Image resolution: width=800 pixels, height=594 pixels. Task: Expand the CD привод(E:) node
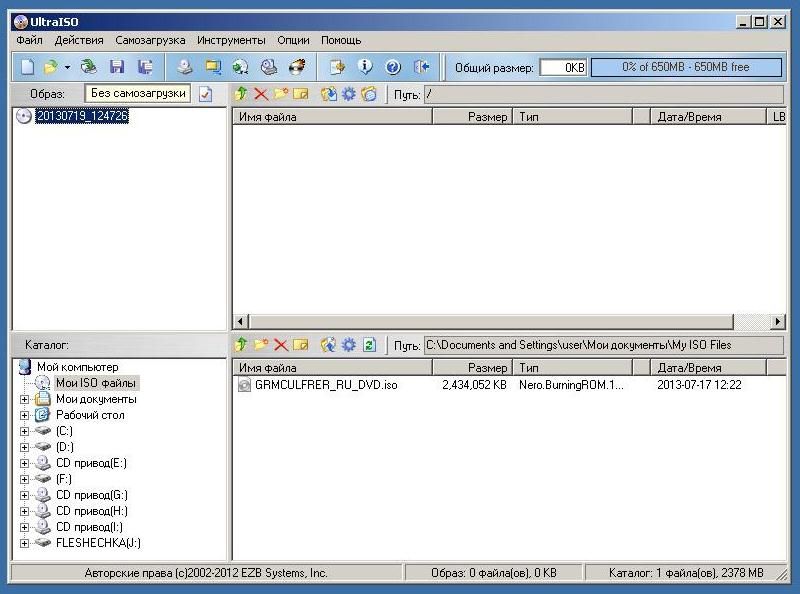(24, 463)
